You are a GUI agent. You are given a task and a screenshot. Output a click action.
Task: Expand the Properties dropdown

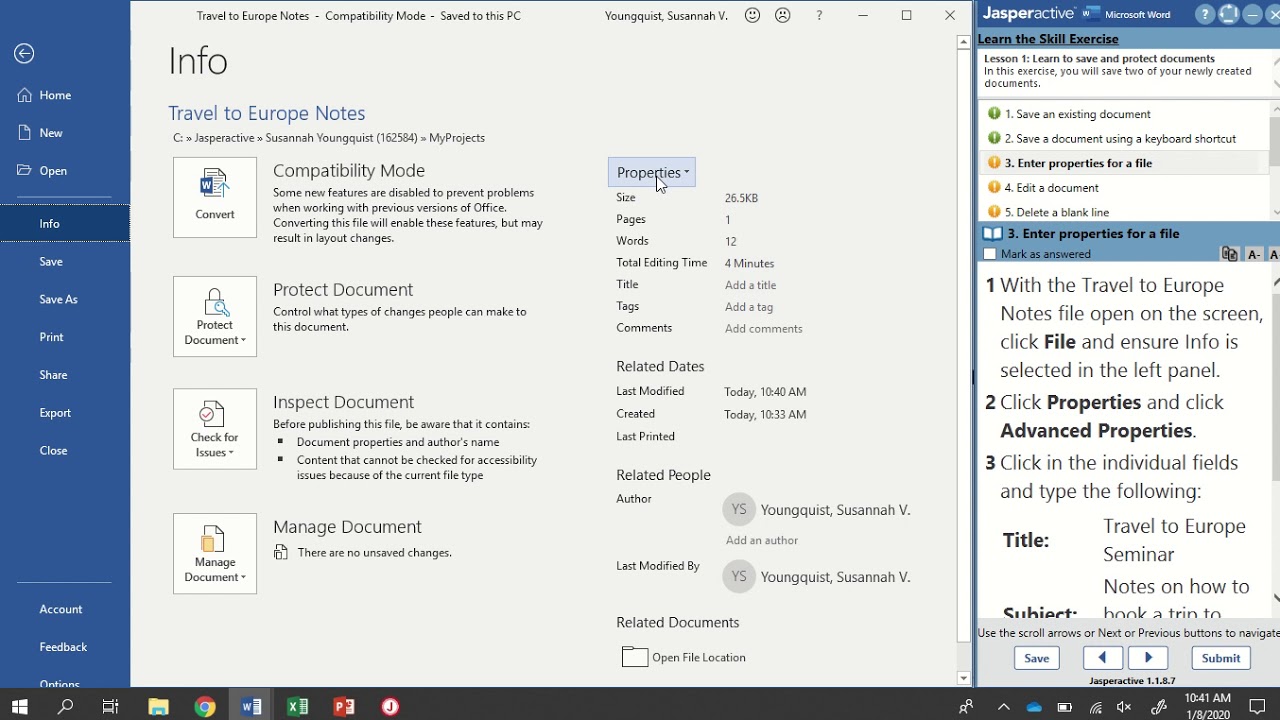(x=652, y=173)
